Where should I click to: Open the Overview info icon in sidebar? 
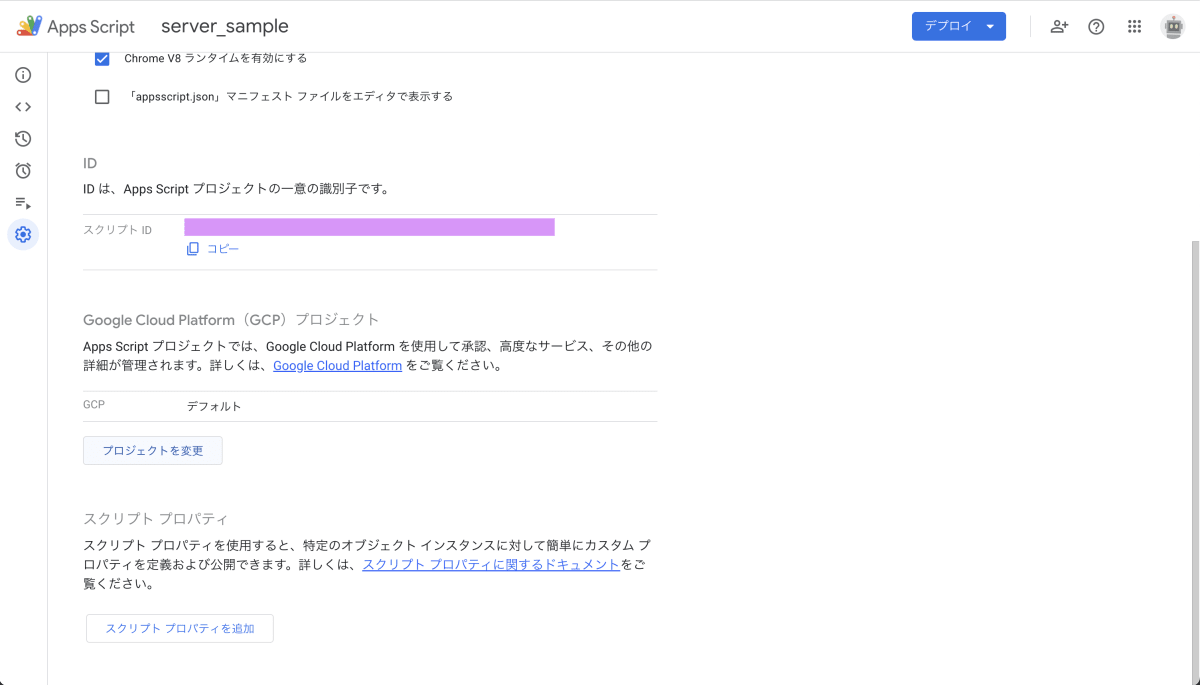(23, 75)
